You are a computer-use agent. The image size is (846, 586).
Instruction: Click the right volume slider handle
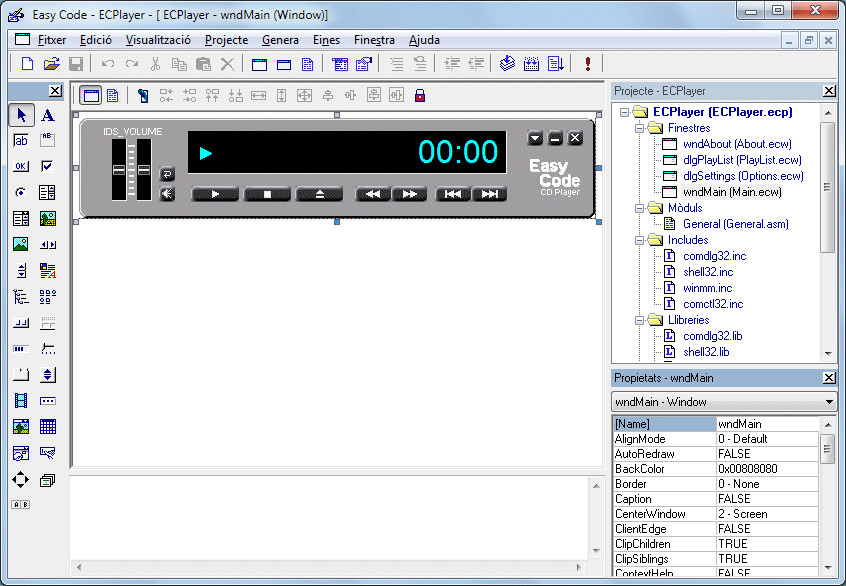click(144, 170)
